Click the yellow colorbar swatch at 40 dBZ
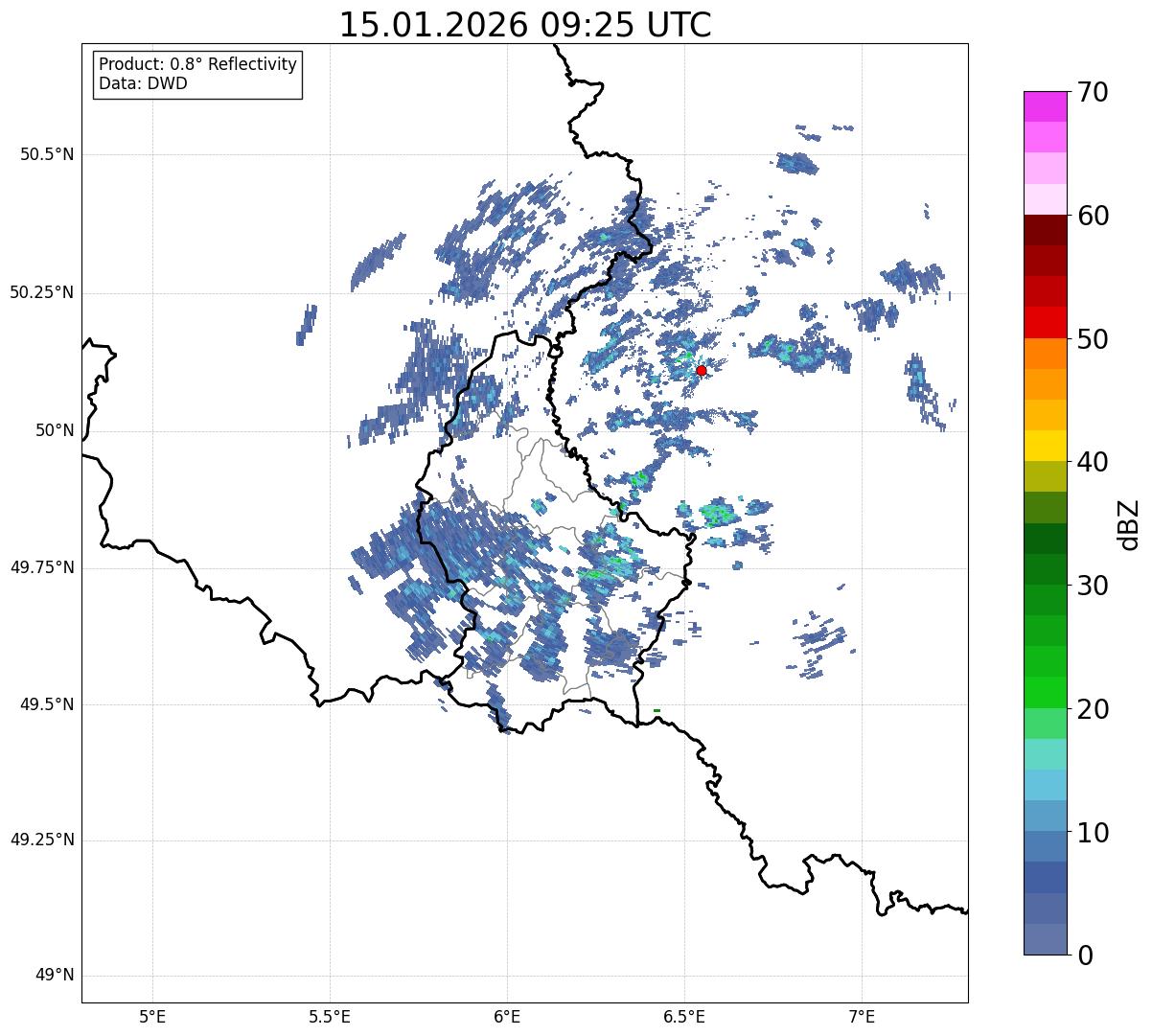 click(x=1045, y=447)
